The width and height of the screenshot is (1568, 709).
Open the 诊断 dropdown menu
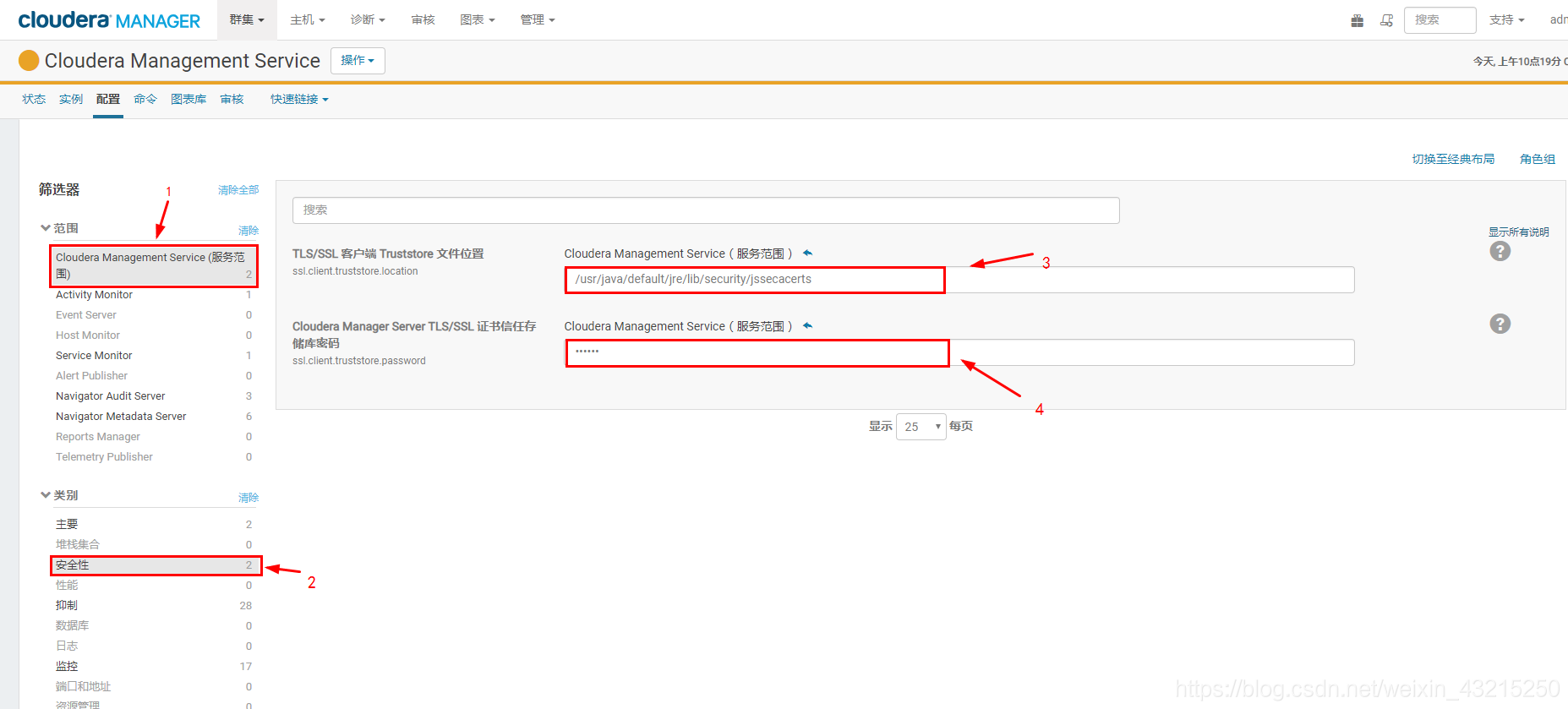click(x=368, y=19)
